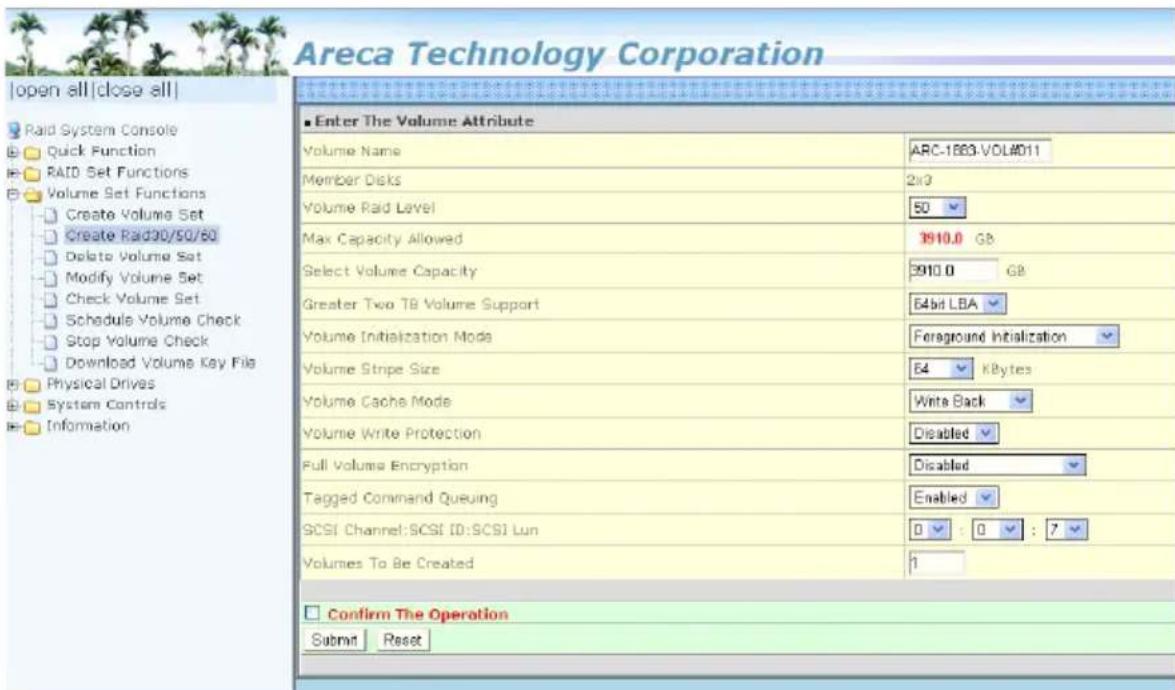This screenshot has height=690, width=1175.
Task: Click the System Controls label
Action: point(106,405)
